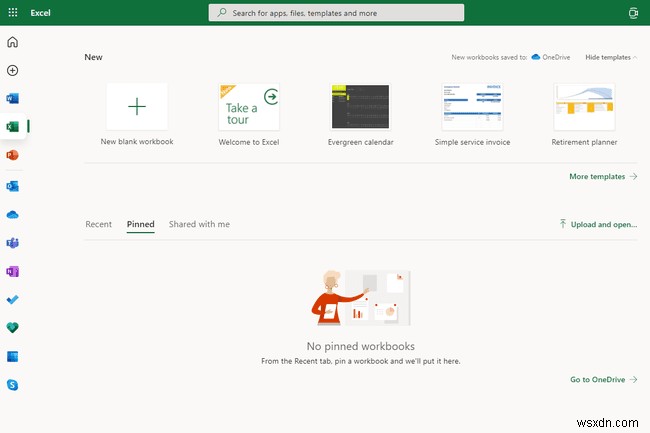Click the Excel title in header
The image size is (650, 433).
point(40,13)
